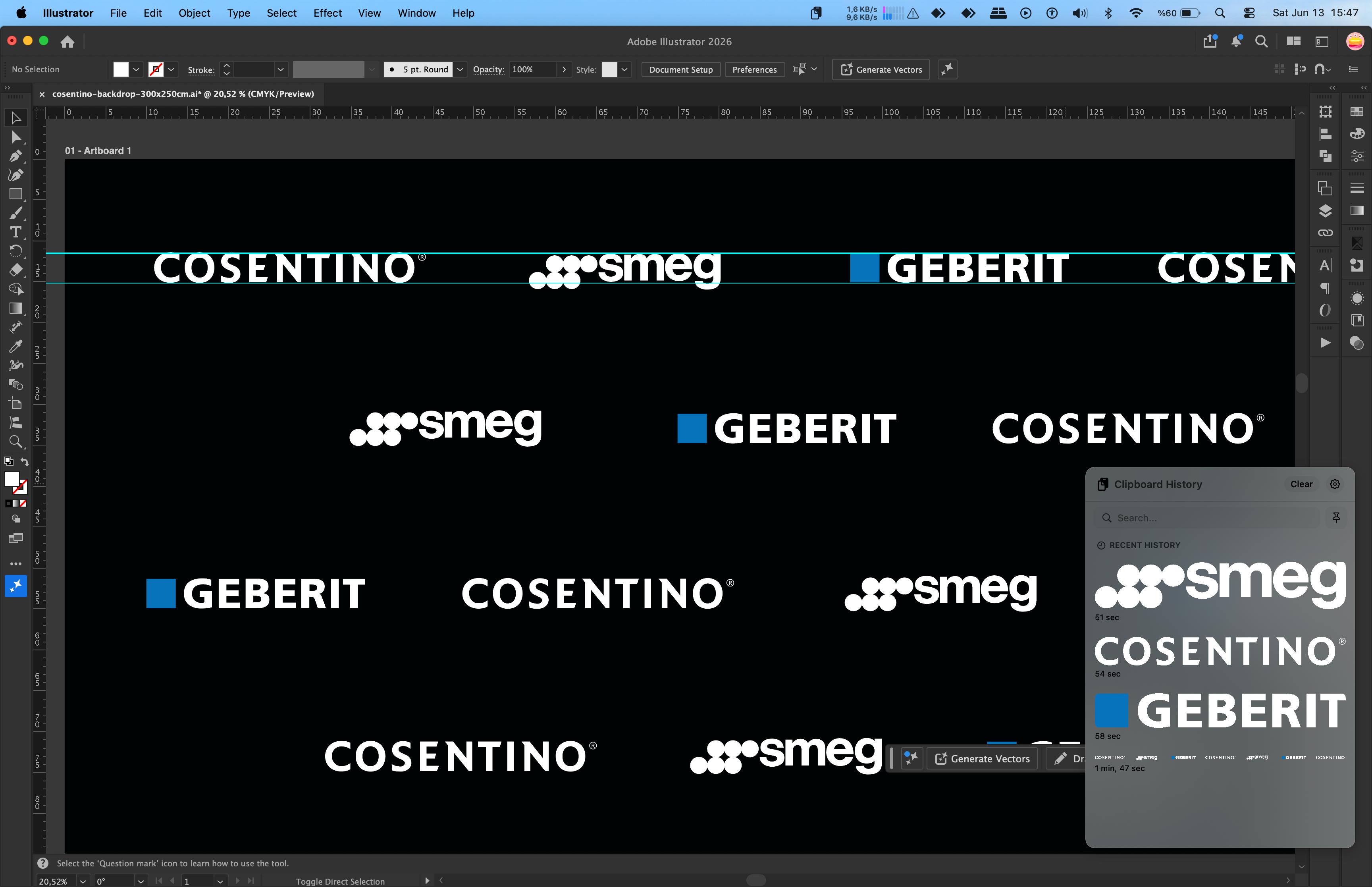Open the Character panel
This screenshot has height=887, width=1372.
(1326, 266)
